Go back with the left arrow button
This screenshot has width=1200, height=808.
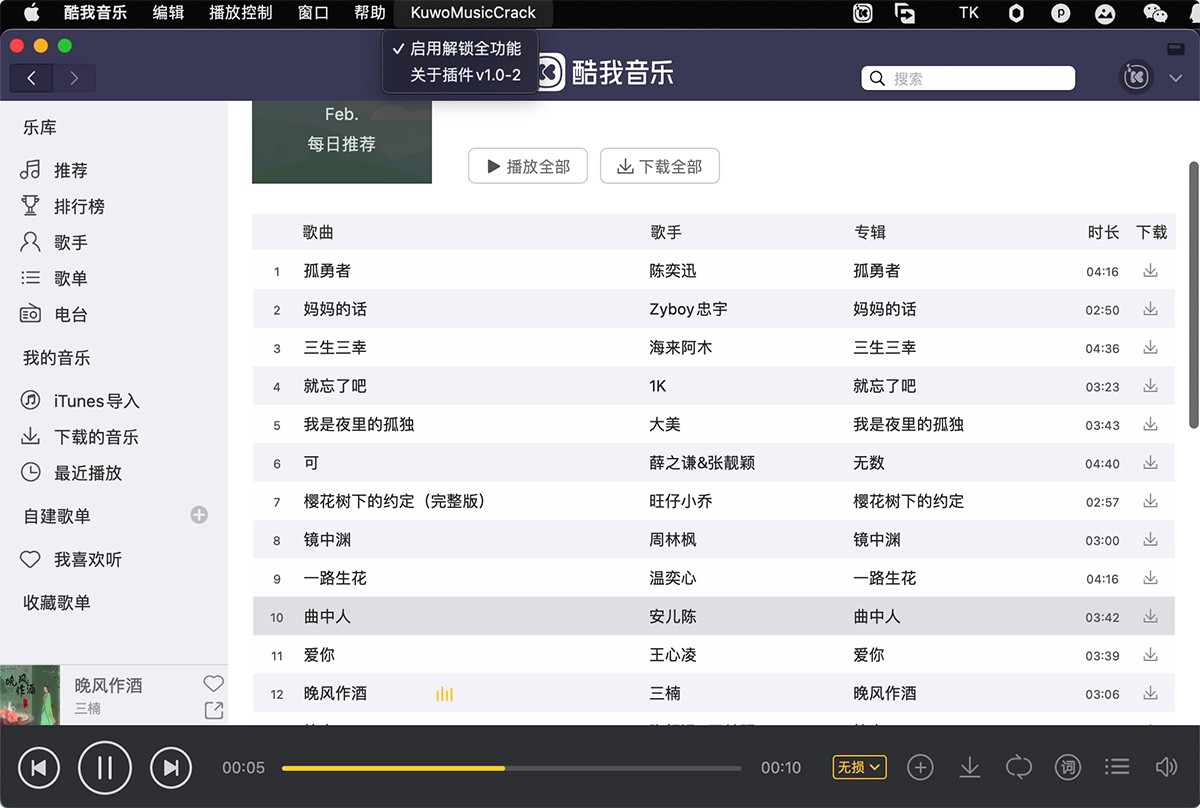click(x=32, y=78)
